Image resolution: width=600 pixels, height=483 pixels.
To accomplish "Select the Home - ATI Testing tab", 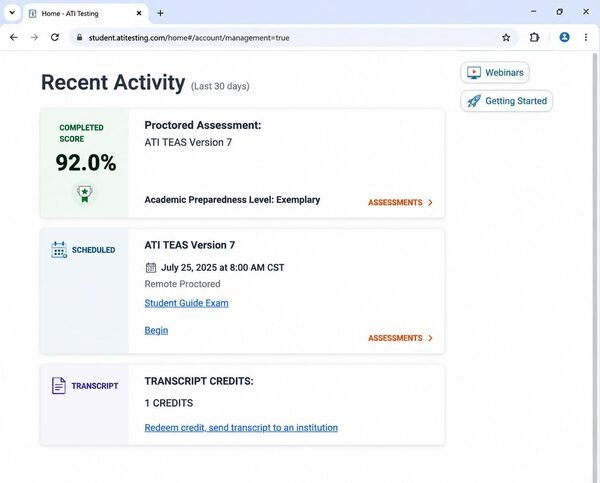I will click(x=86, y=13).
